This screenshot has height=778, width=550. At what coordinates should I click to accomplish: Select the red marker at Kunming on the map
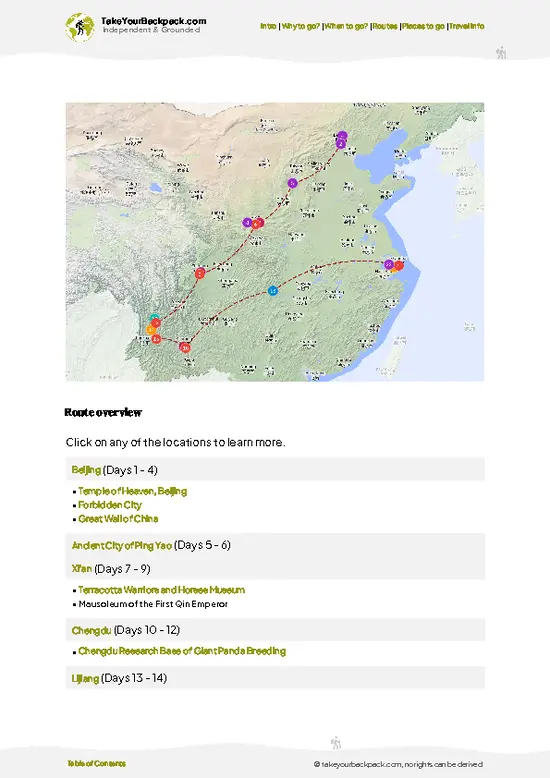point(185,347)
